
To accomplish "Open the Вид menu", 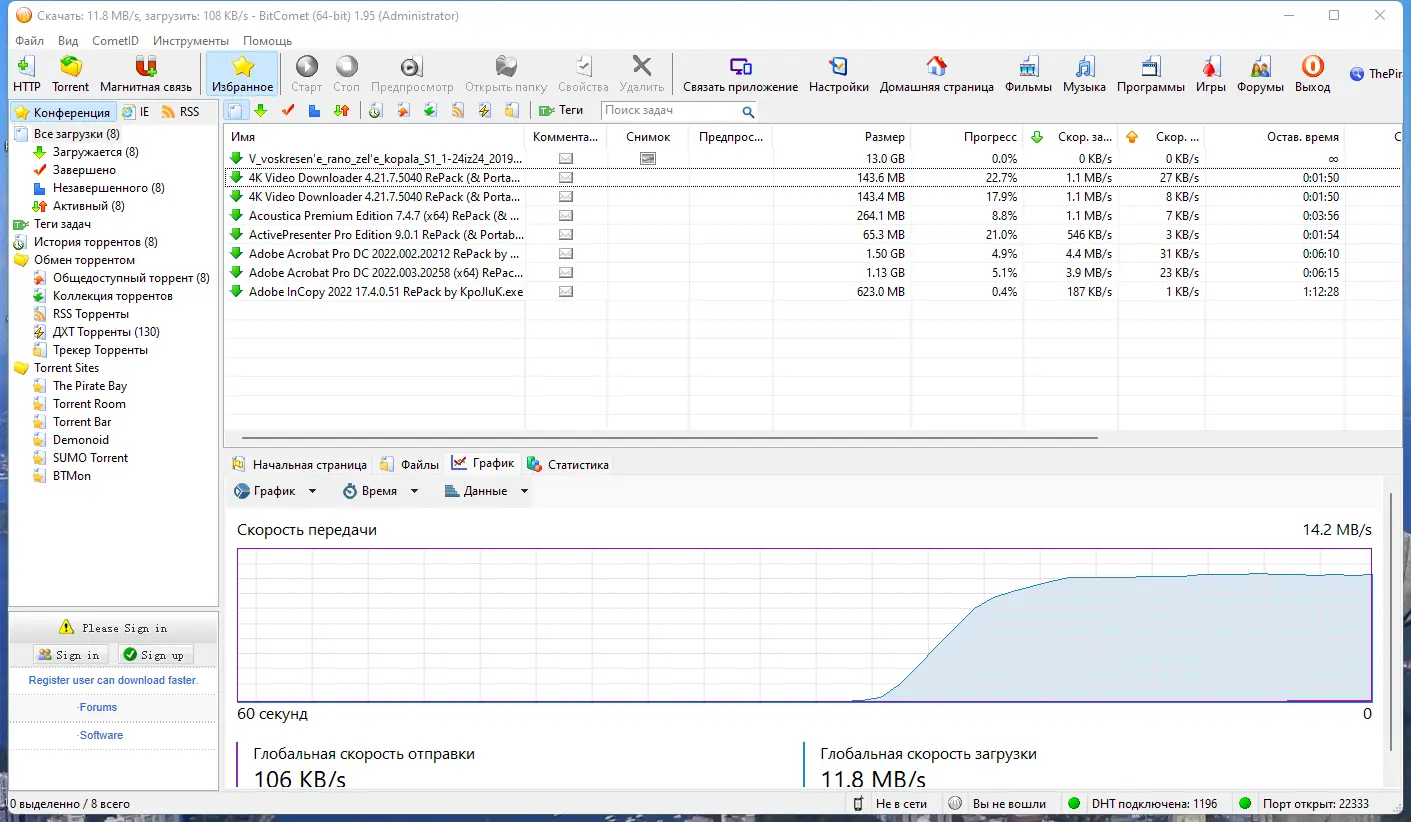I will coord(68,41).
